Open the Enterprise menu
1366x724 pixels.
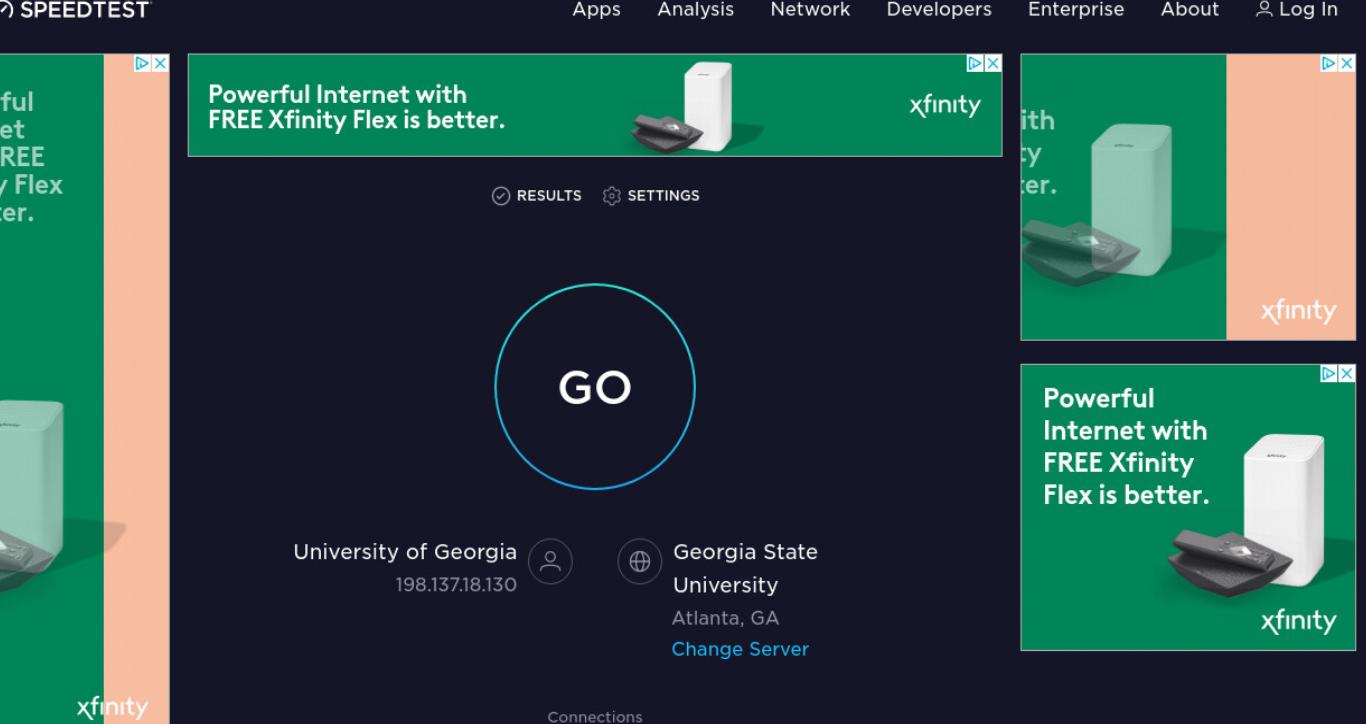[x=1076, y=10]
